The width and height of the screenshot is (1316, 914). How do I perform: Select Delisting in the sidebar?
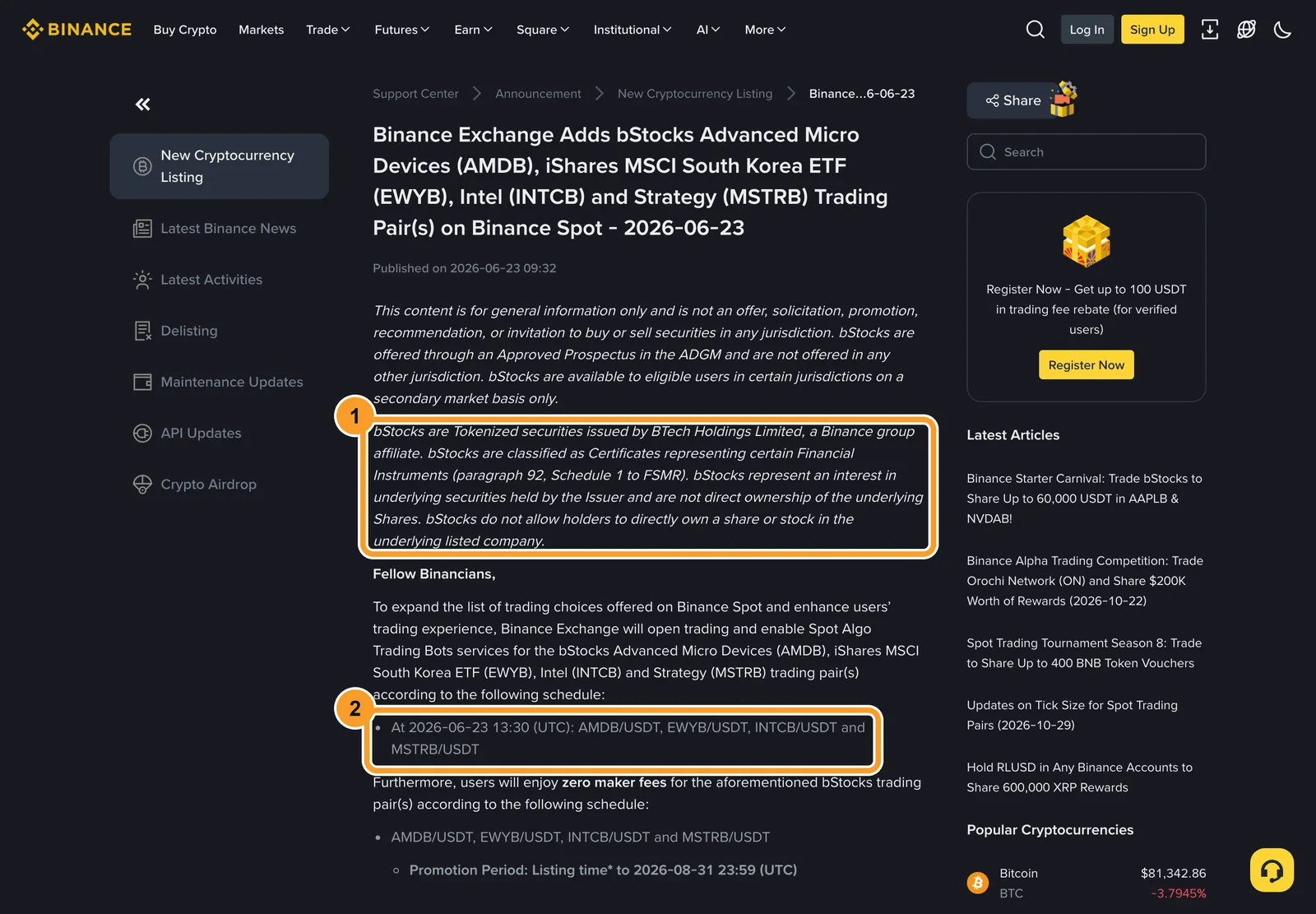(x=219, y=331)
